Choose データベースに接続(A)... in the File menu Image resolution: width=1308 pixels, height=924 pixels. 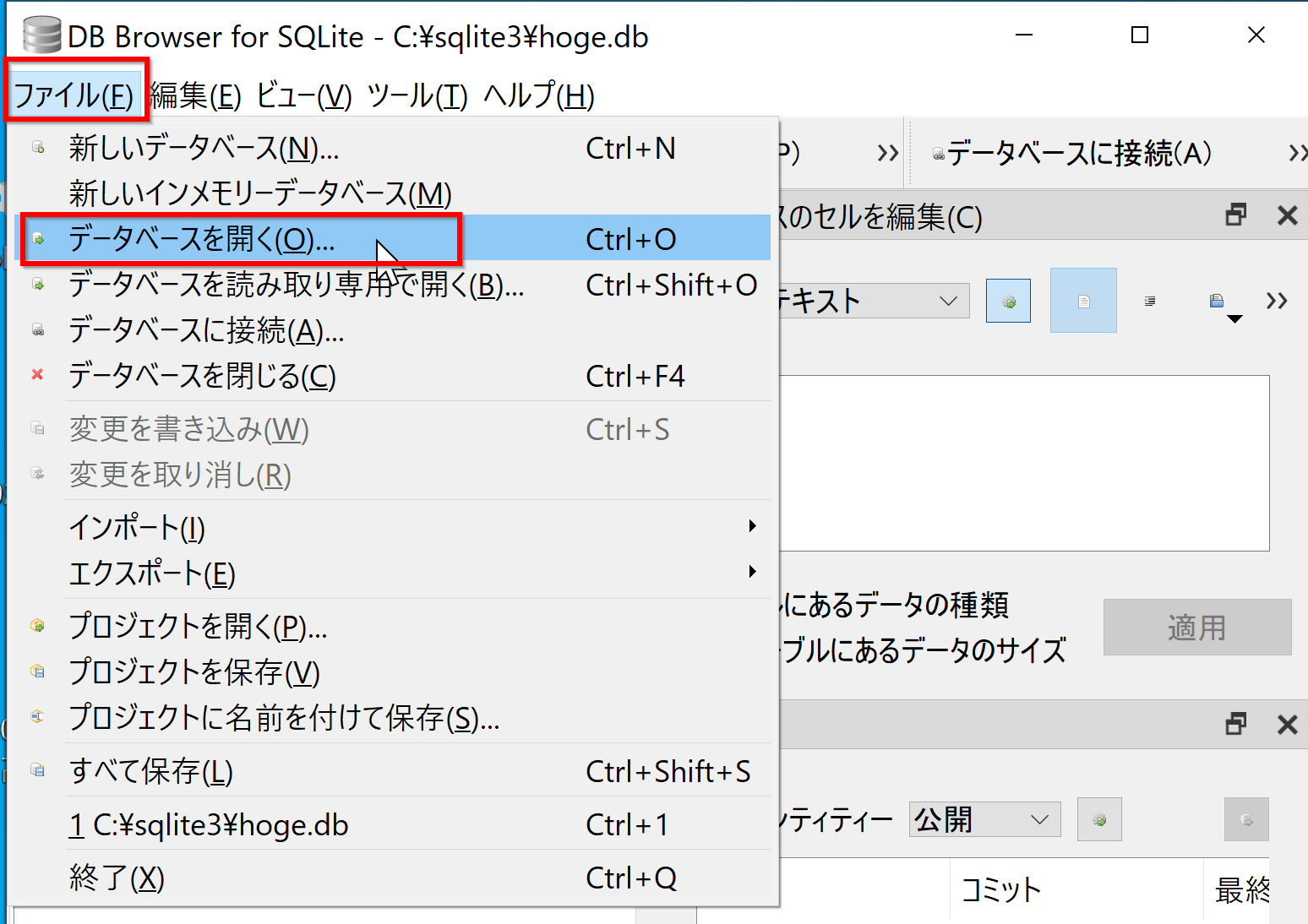point(393,330)
